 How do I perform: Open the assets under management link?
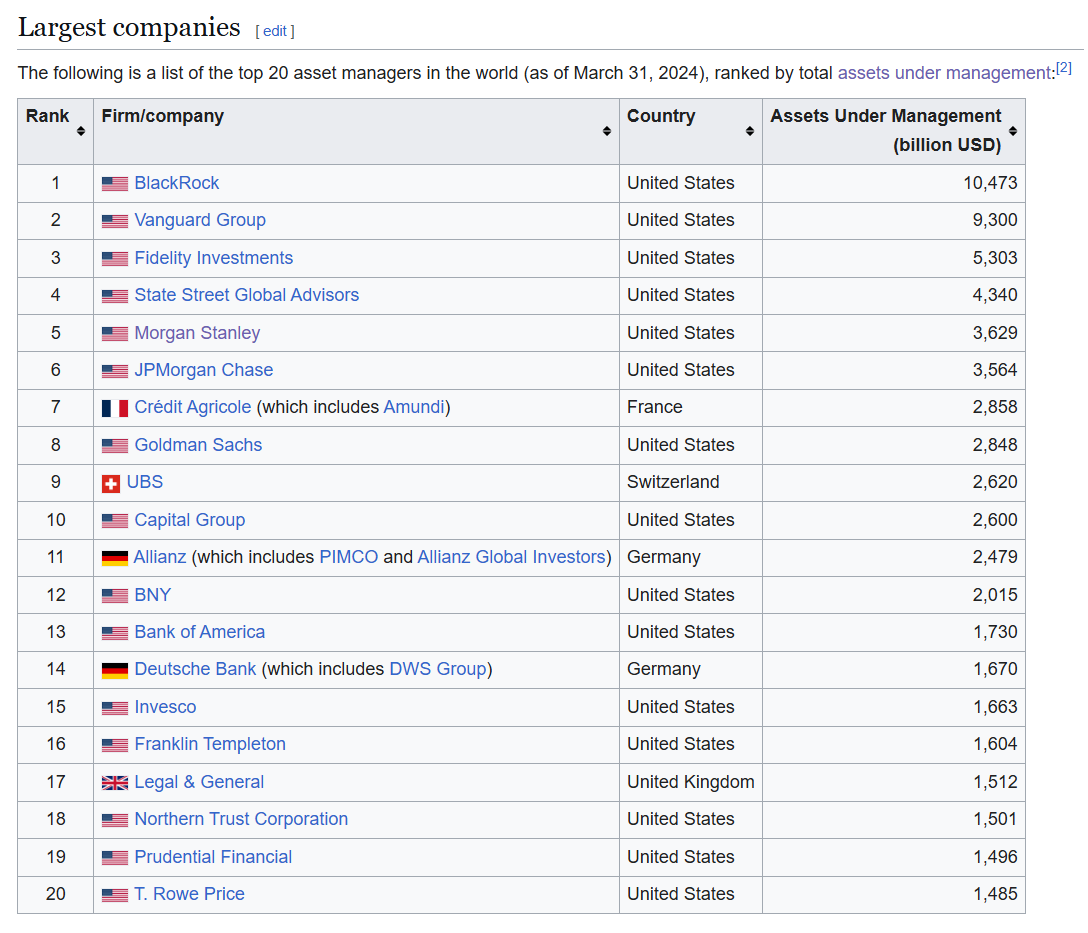944,73
